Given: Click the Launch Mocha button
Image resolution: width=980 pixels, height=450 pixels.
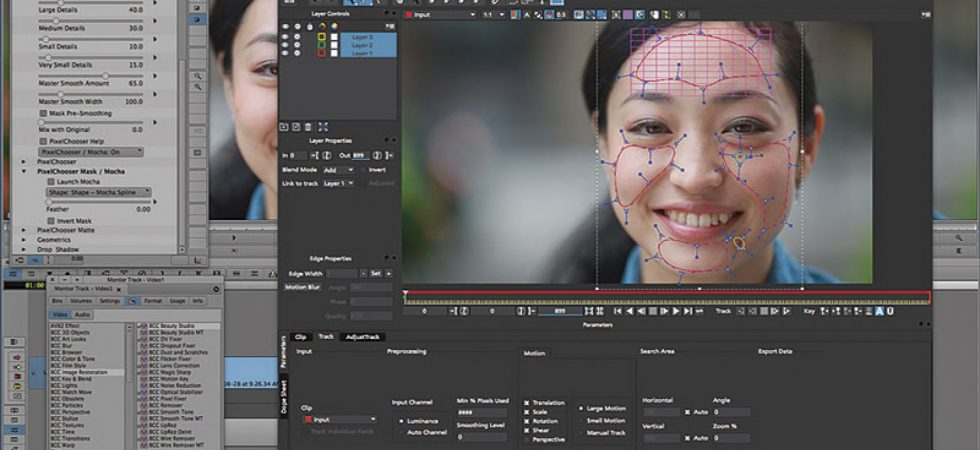Looking at the screenshot, I should tap(73, 181).
